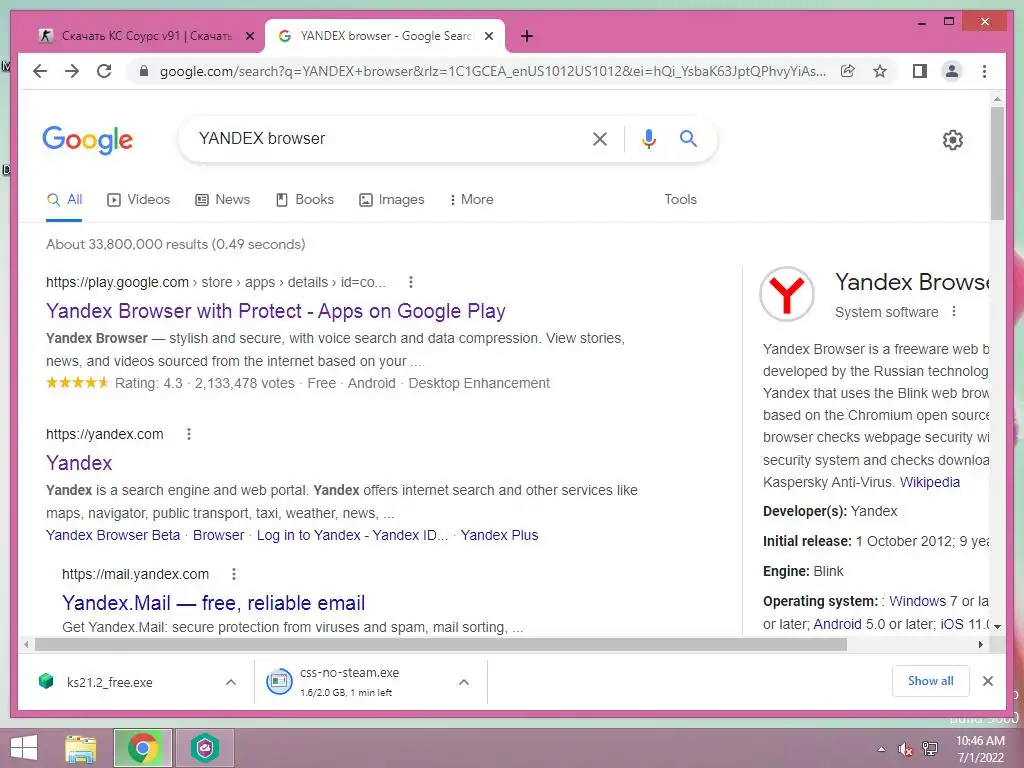Open the Yandex result link
Viewport: 1024px width, 768px height.
click(x=79, y=463)
